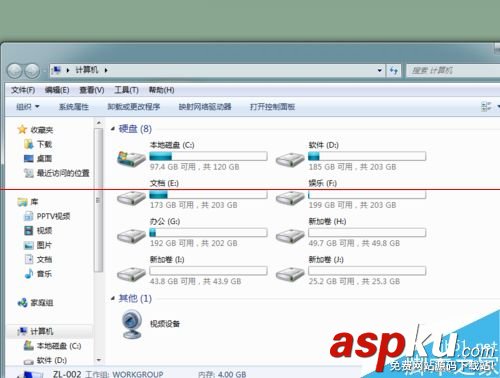Click 卸载或更改程序 in the toolbar
Image resolution: width=500 pixels, height=378 pixels.
coord(134,107)
